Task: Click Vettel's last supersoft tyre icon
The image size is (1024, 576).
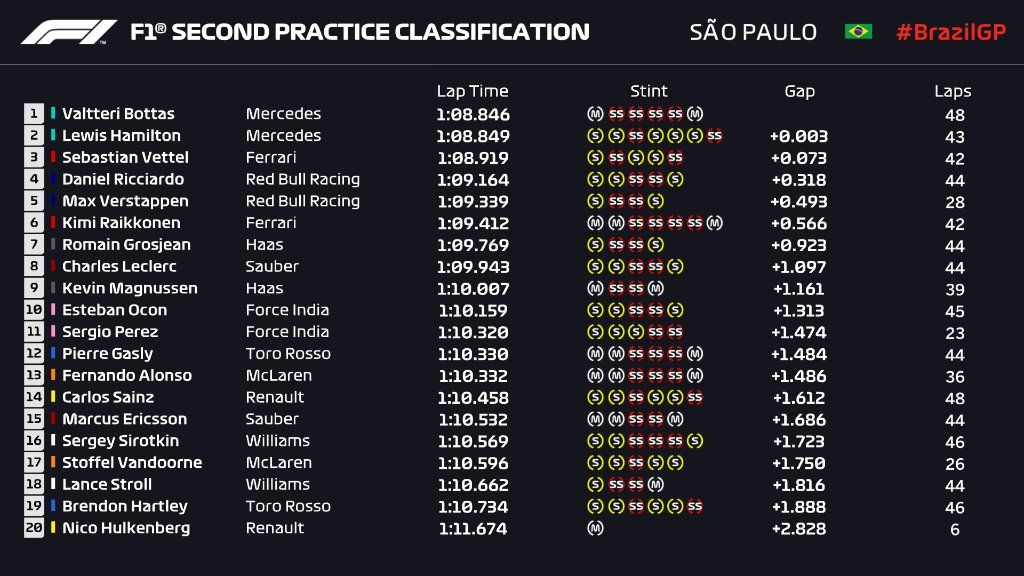Action: pos(675,157)
